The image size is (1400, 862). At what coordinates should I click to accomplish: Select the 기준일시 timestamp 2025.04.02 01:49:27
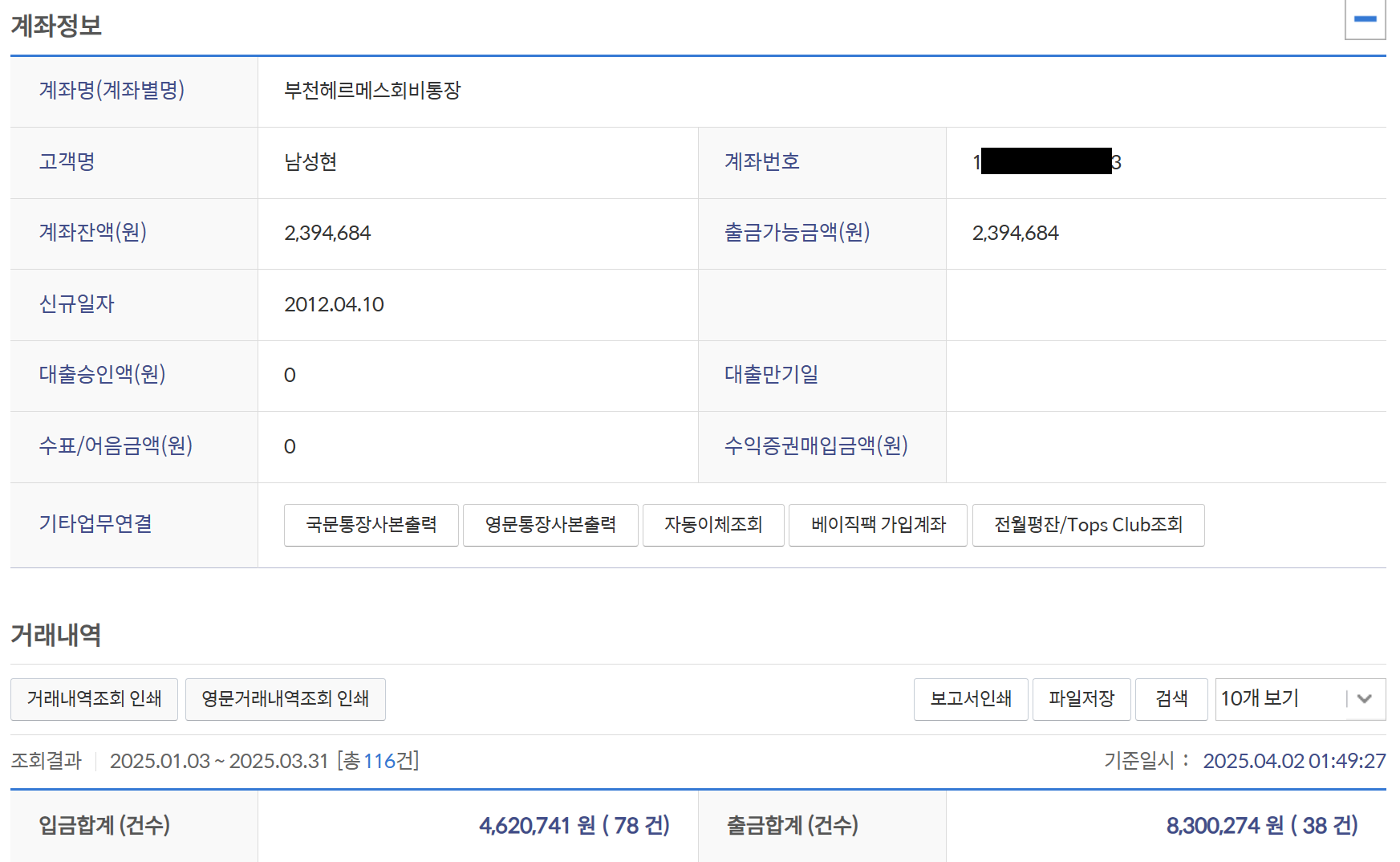pos(1294,761)
